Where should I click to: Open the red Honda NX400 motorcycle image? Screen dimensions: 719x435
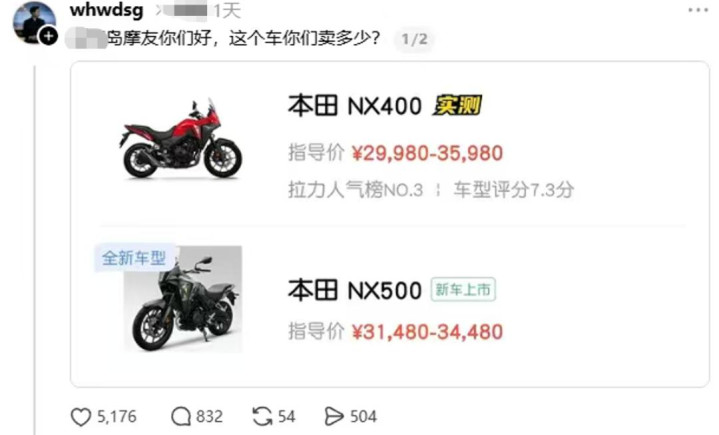coord(181,138)
